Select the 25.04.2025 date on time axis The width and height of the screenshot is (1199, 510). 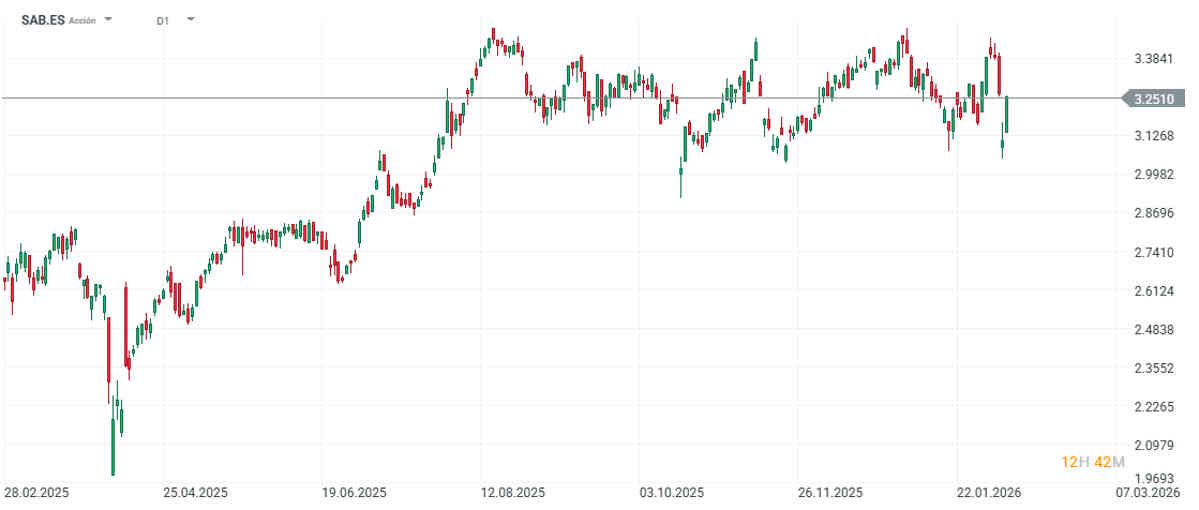click(195, 493)
